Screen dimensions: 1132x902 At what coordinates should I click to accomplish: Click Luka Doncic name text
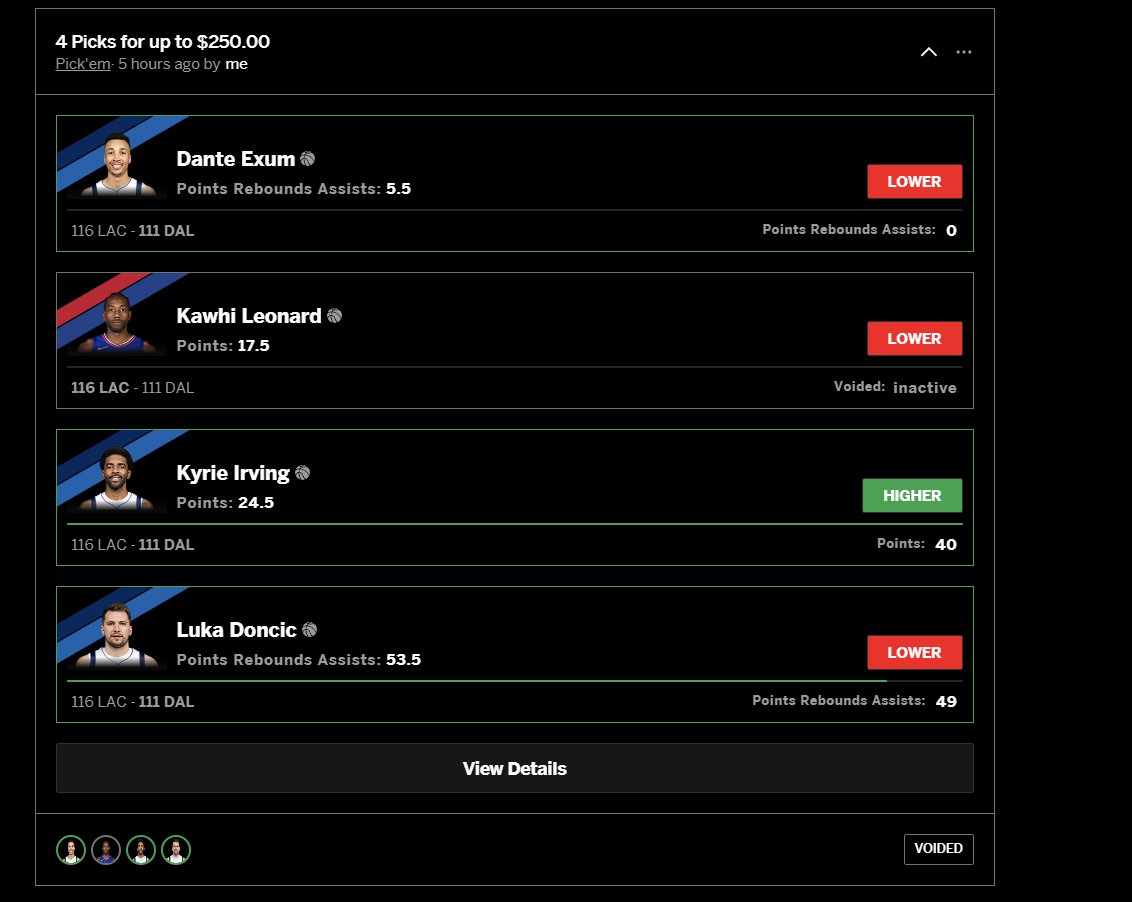pyautogui.click(x=236, y=630)
